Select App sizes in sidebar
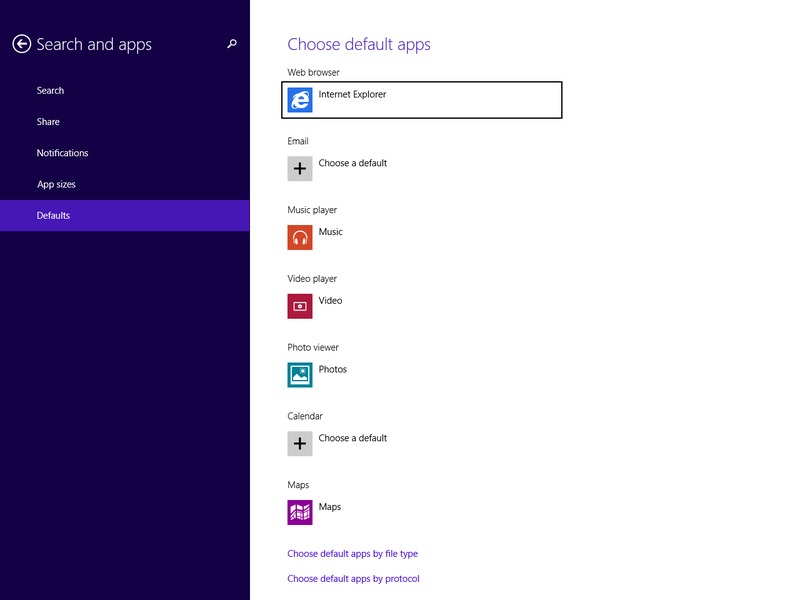 56,185
